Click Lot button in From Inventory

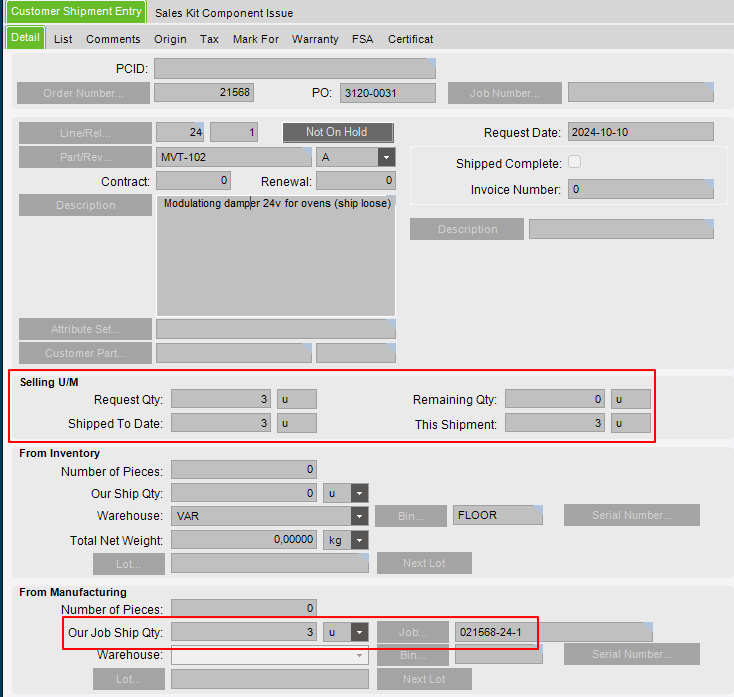[x=129, y=564]
